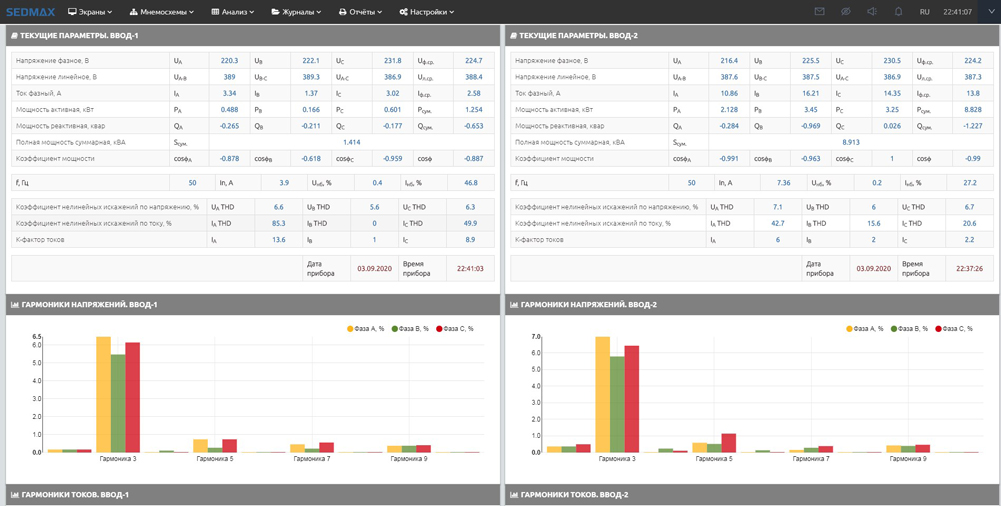
Task: Open the Журналы menu
Action: coord(296,12)
